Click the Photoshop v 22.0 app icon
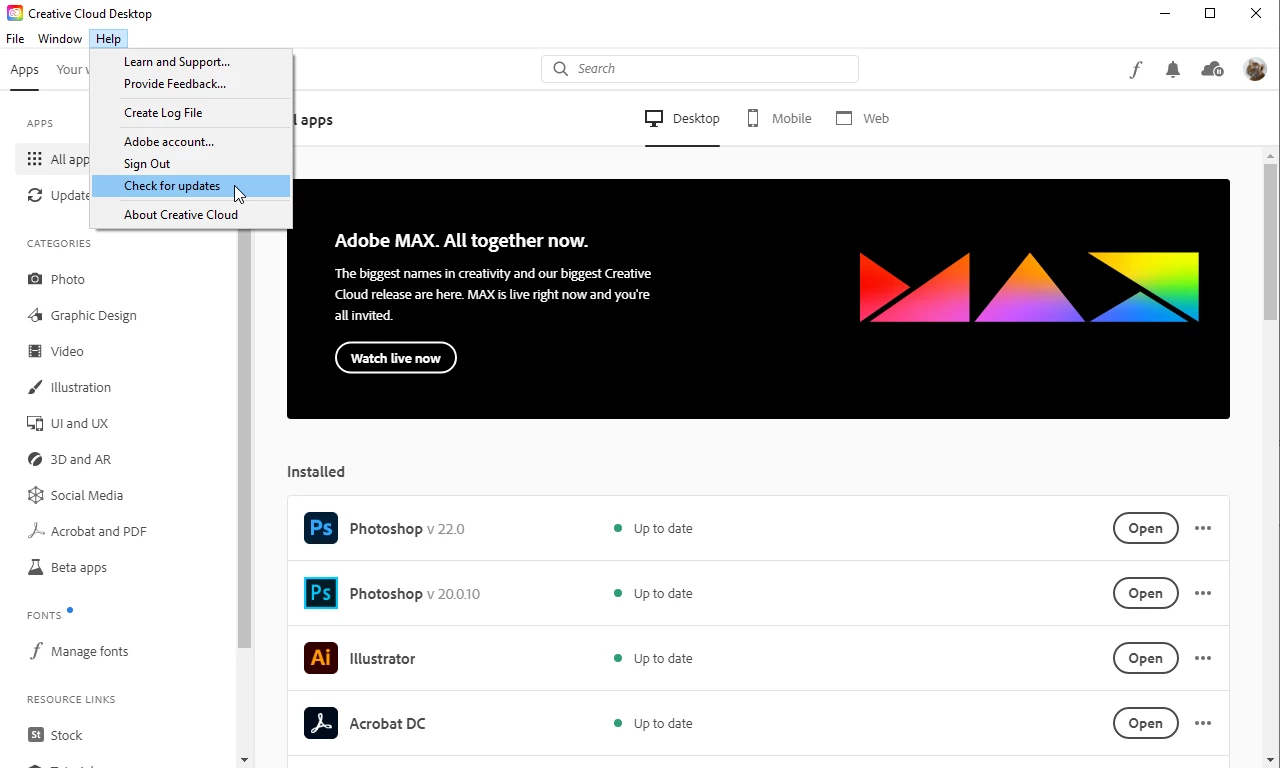Viewport: 1280px width, 768px height. click(321, 528)
